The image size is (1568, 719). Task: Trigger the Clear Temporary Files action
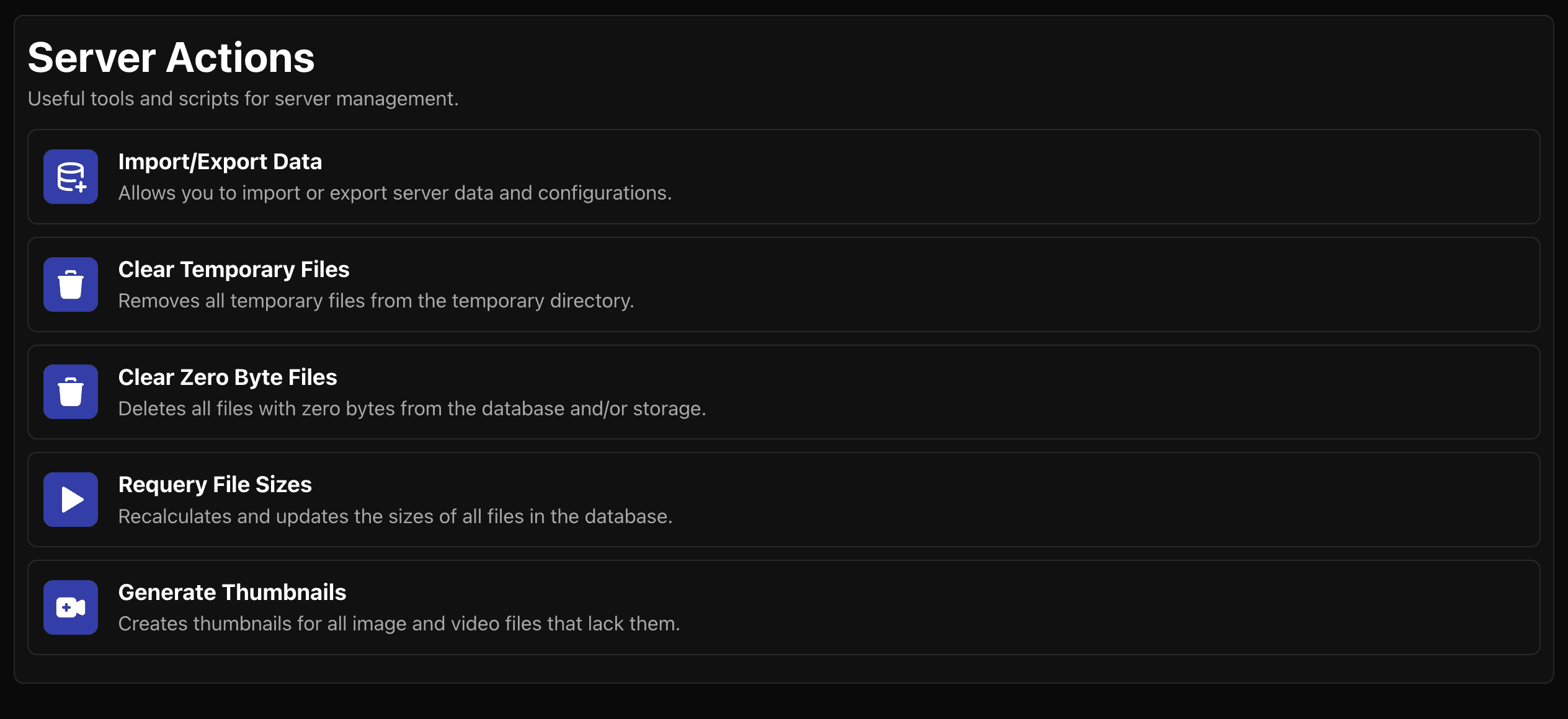click(x=784, y=285)
